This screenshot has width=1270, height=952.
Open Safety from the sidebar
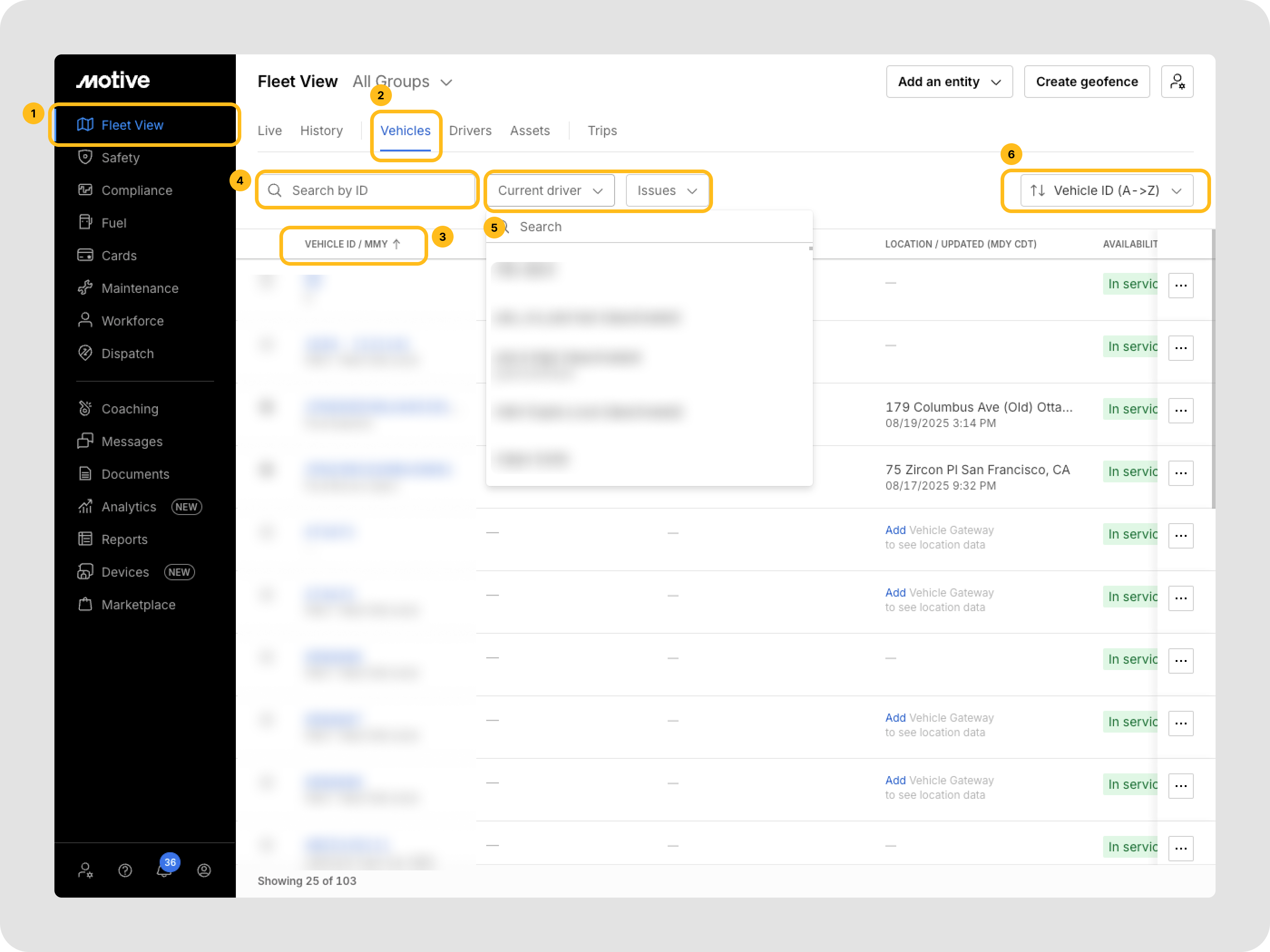[120, 158]
